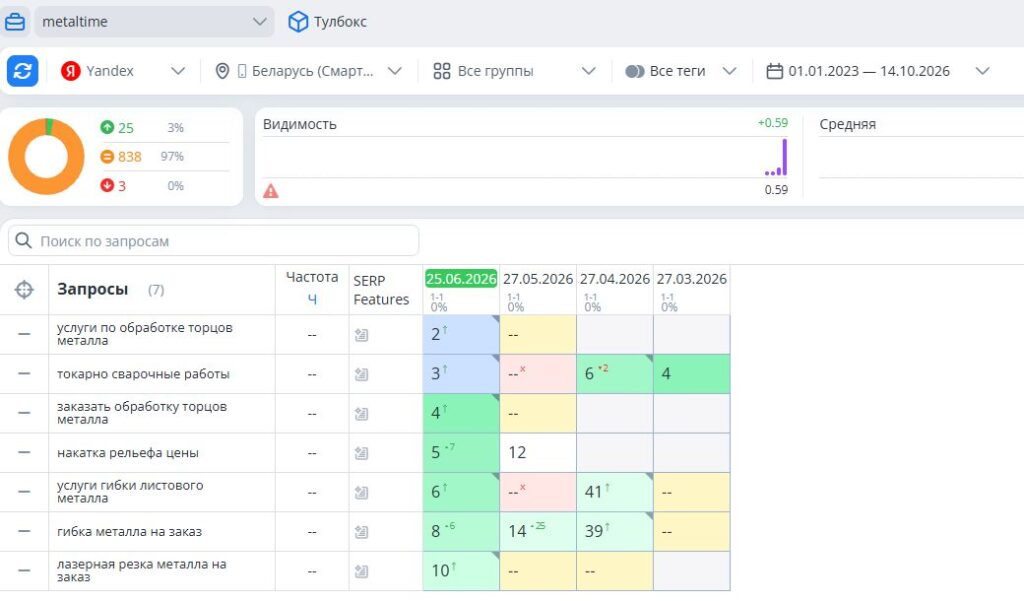Open the Все теги dropdown

pos(681,71)
